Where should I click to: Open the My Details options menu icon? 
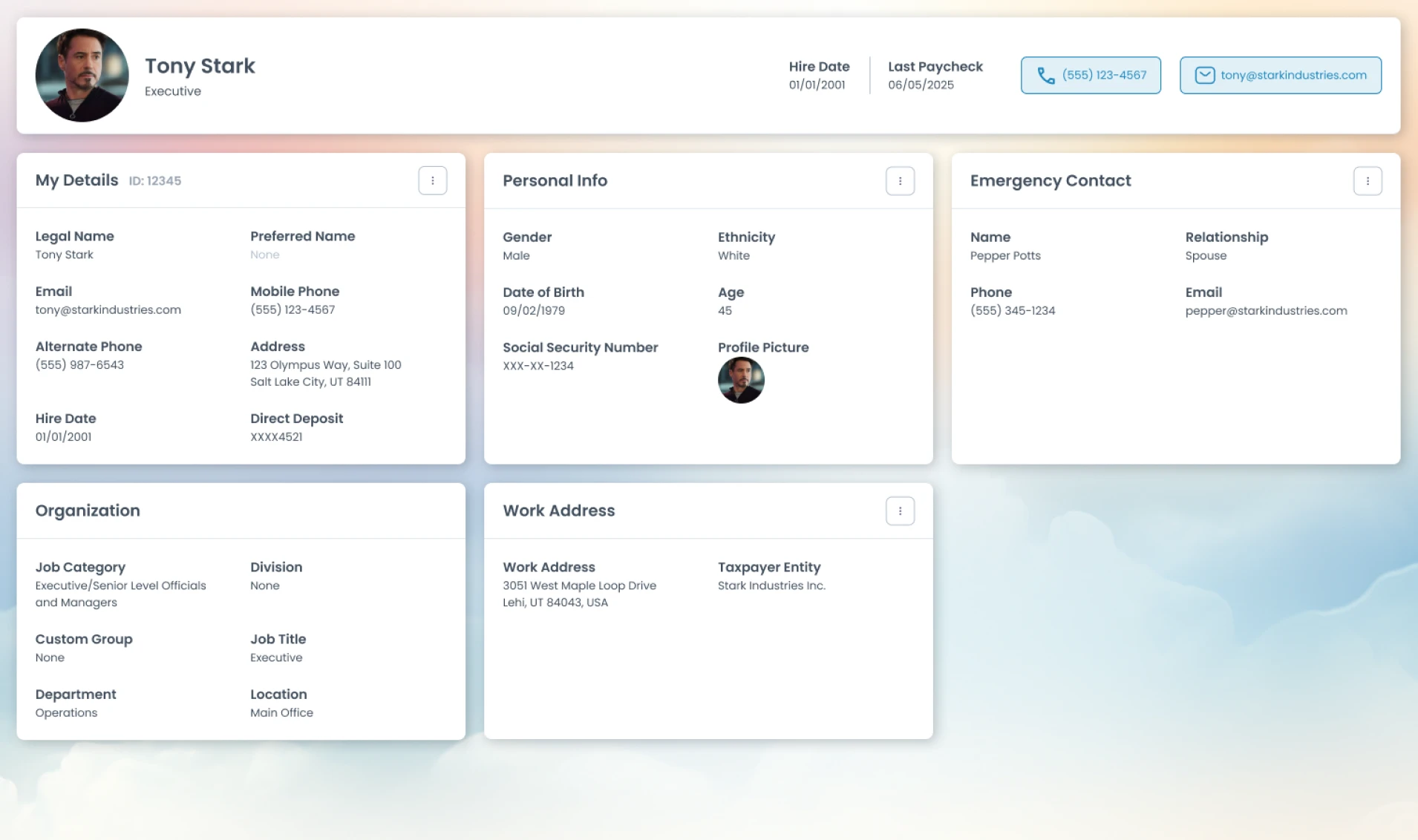(432, 180)
